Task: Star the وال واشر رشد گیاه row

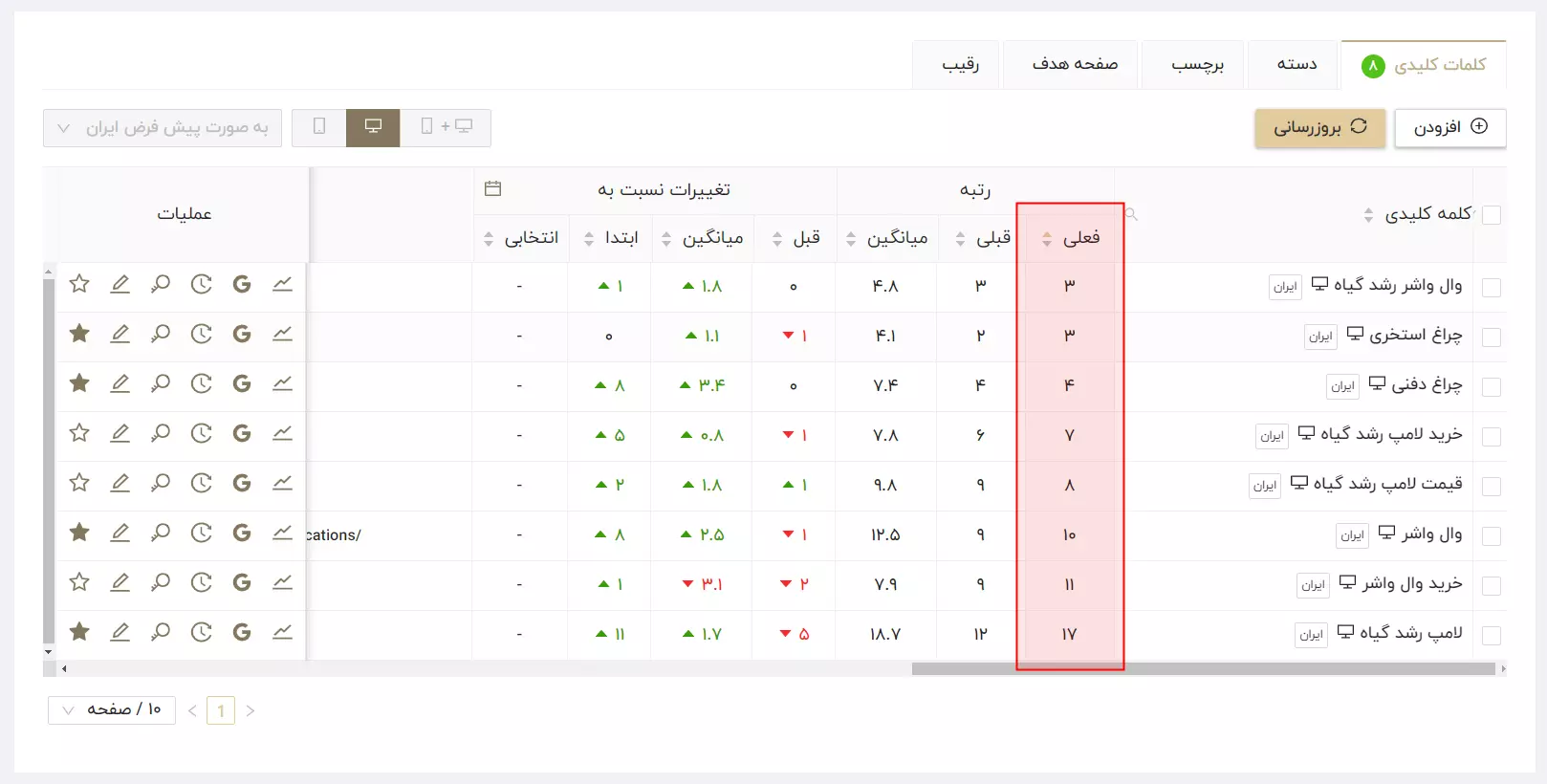Action: (79, 284)
